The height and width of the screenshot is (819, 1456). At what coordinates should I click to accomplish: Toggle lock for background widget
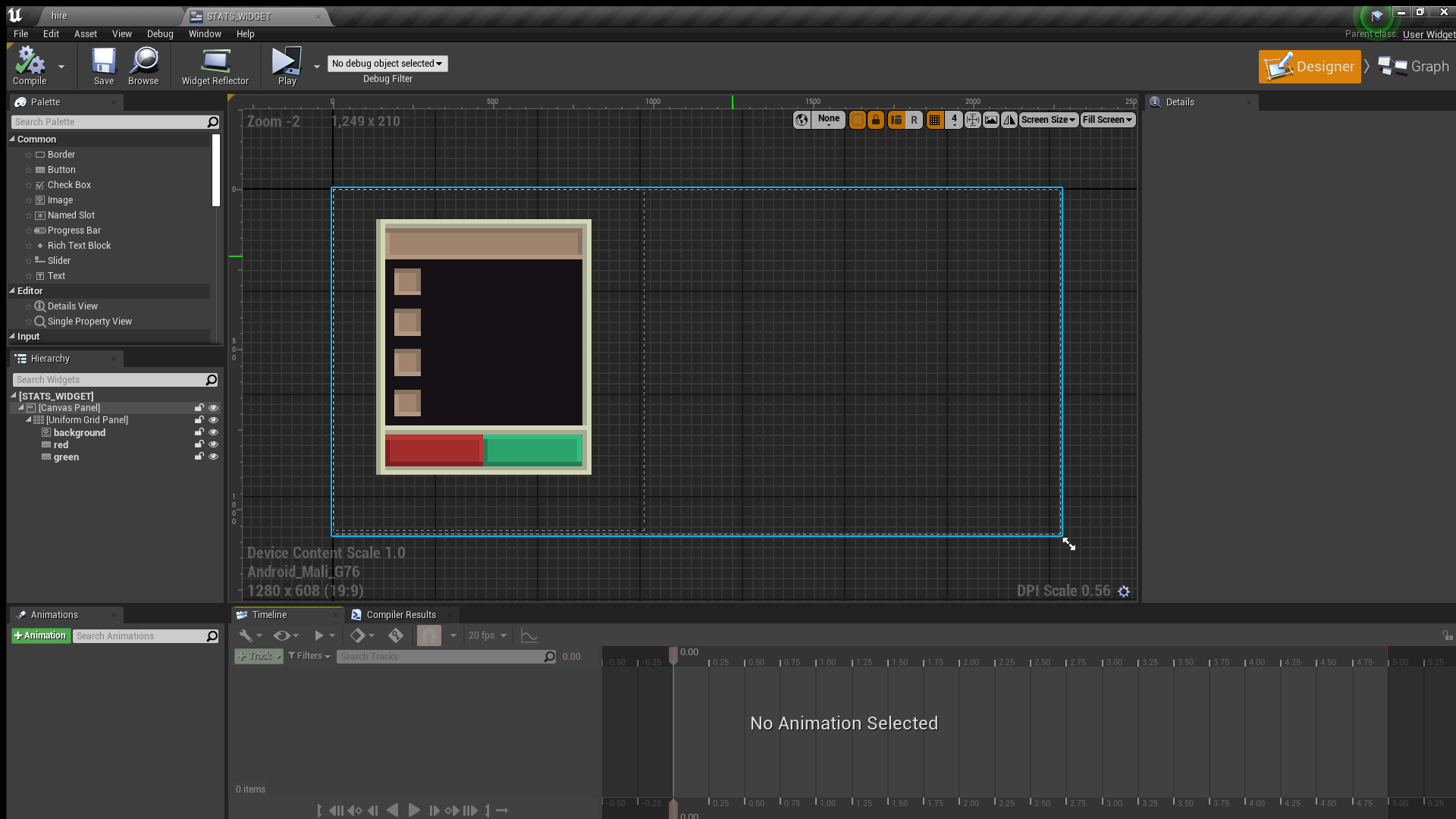[199, 432]
